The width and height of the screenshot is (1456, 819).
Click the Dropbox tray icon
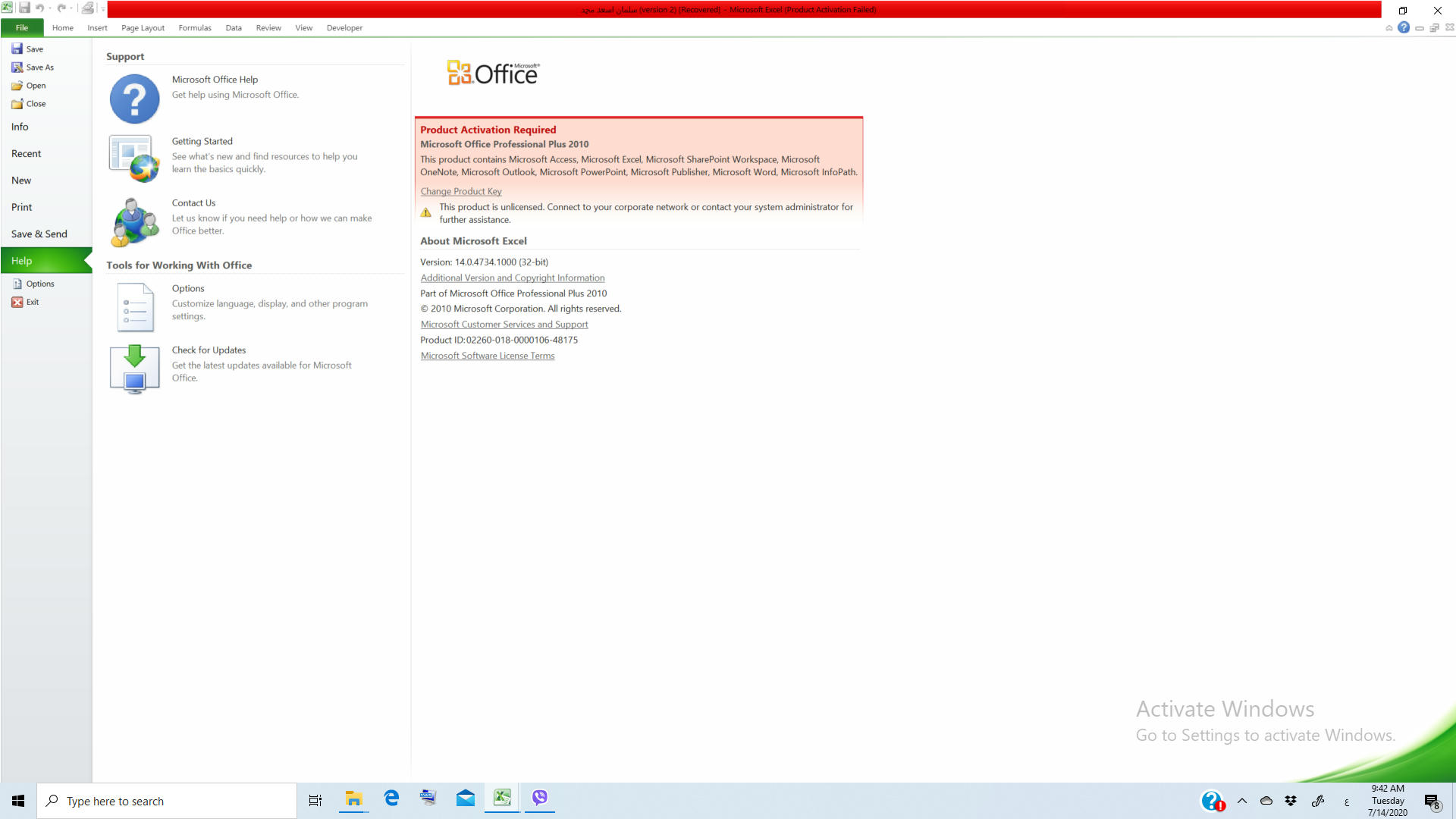1291,801
